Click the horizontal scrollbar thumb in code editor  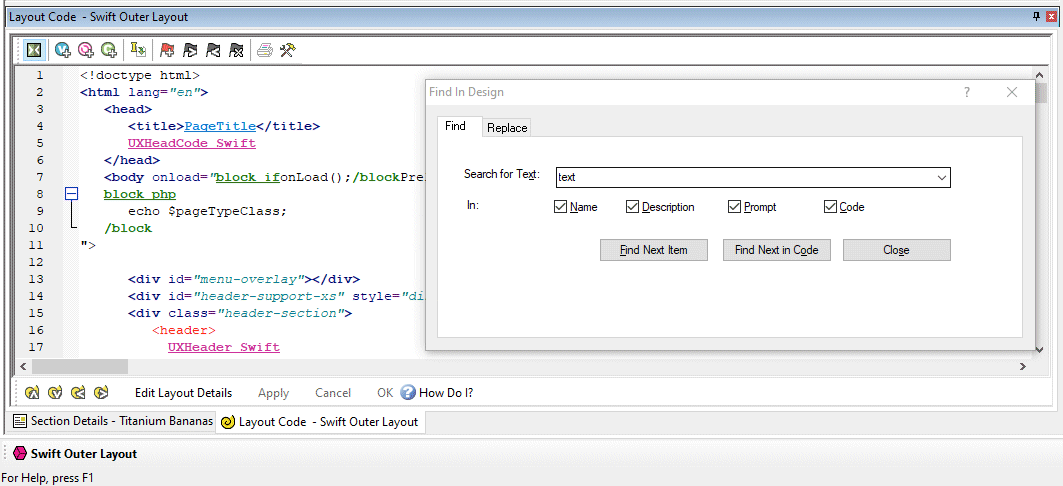[79, 366]
